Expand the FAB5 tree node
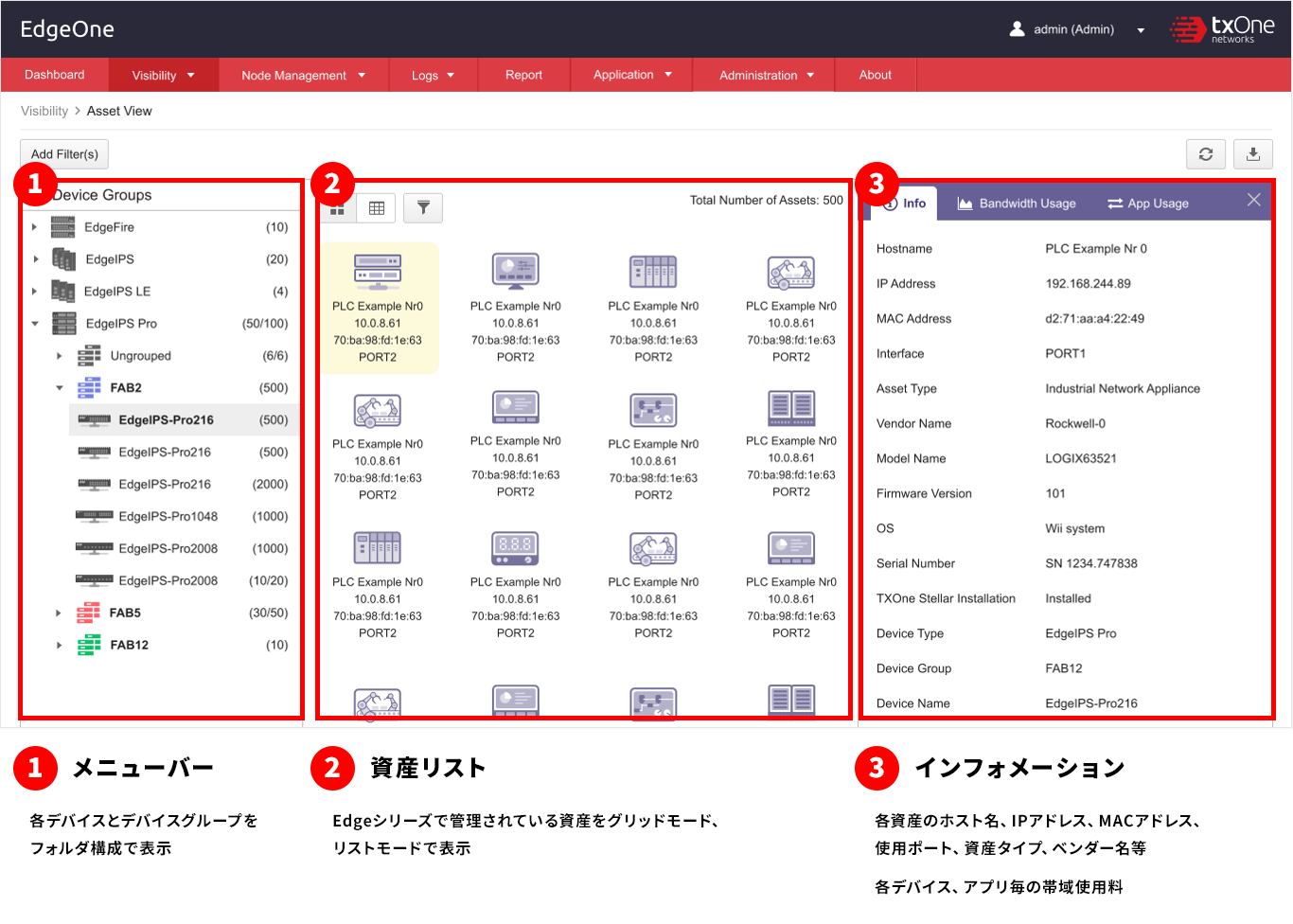Viewport: 1293px width, 924px height. [59, 613]
